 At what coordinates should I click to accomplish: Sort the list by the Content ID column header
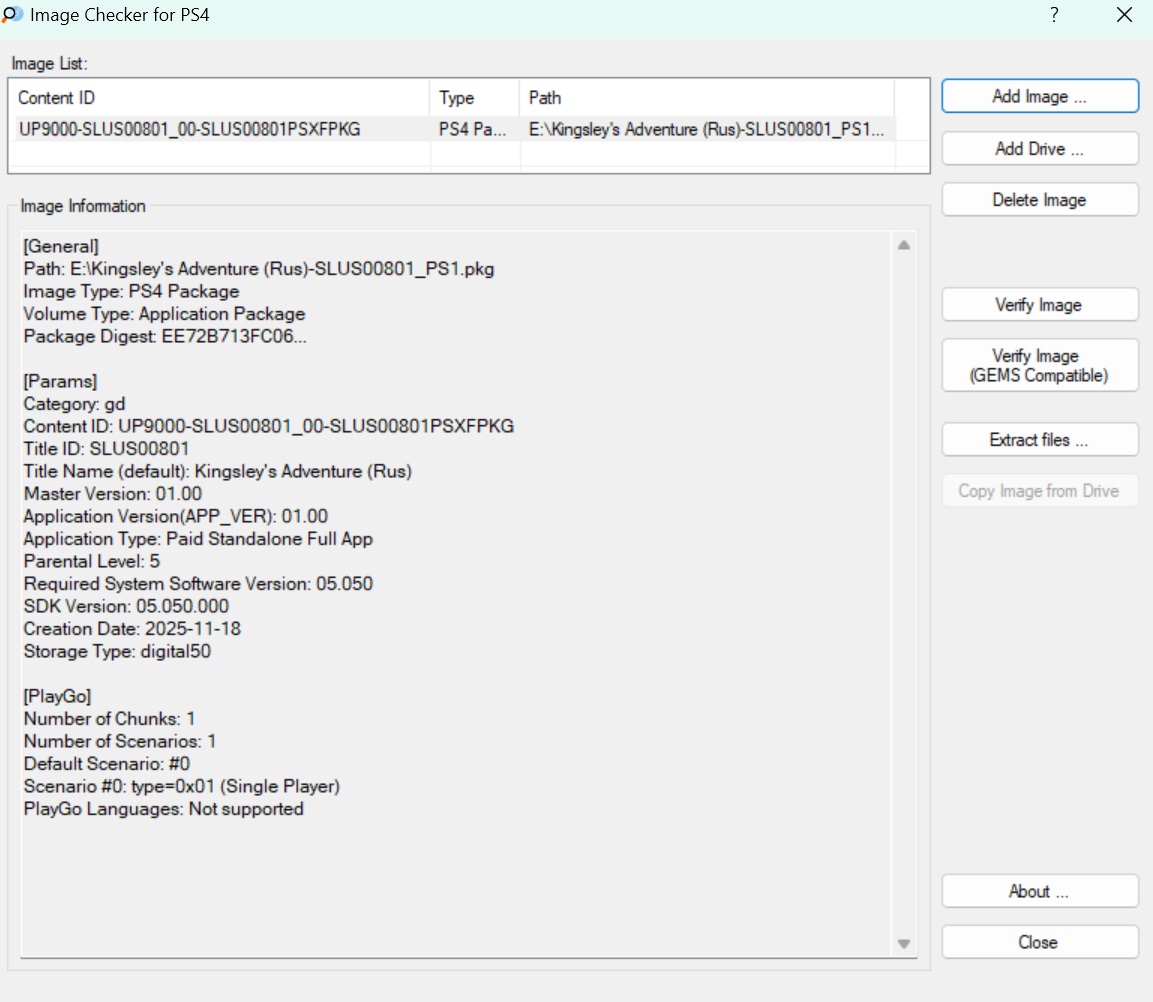pos(220,98)
